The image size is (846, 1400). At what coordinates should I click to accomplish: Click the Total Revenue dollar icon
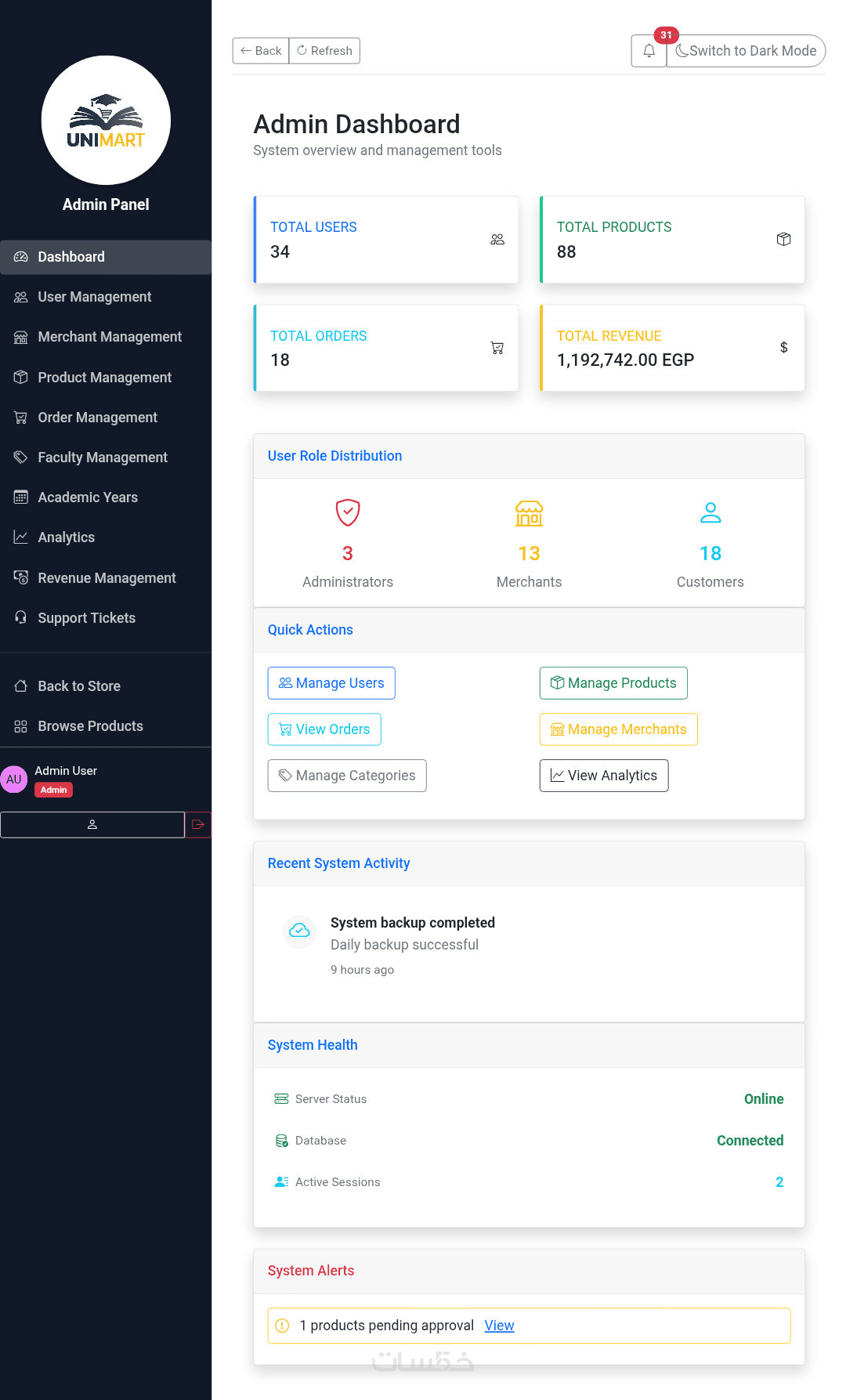[783, 348]
